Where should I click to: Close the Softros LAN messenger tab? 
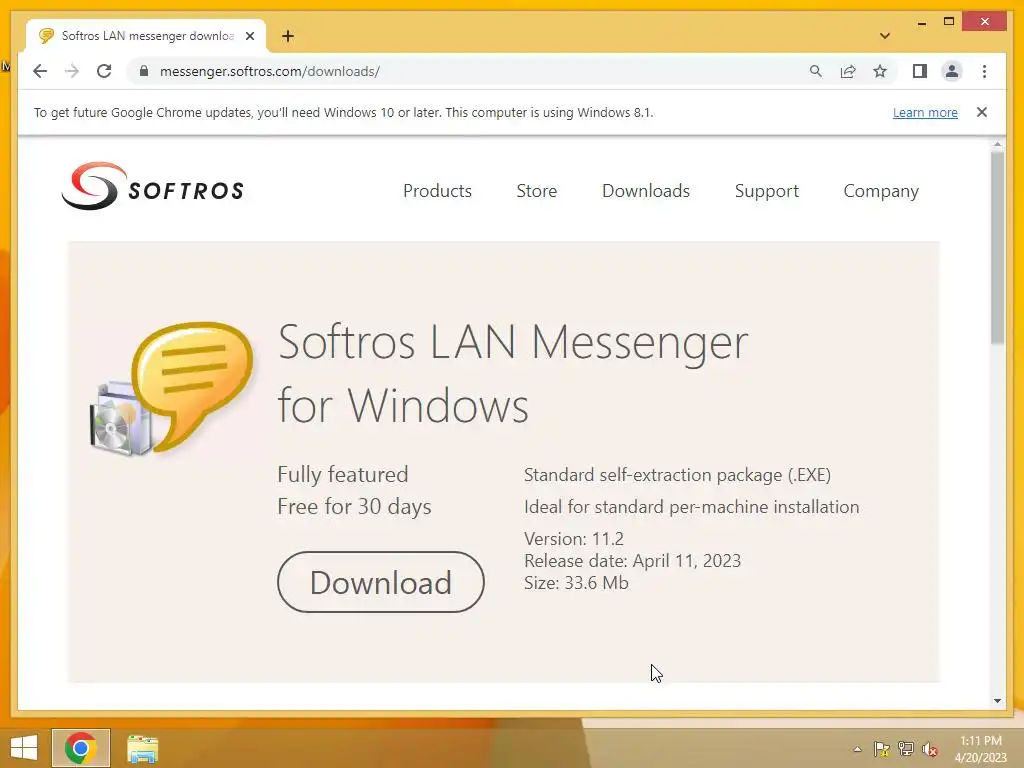(249, 36)
